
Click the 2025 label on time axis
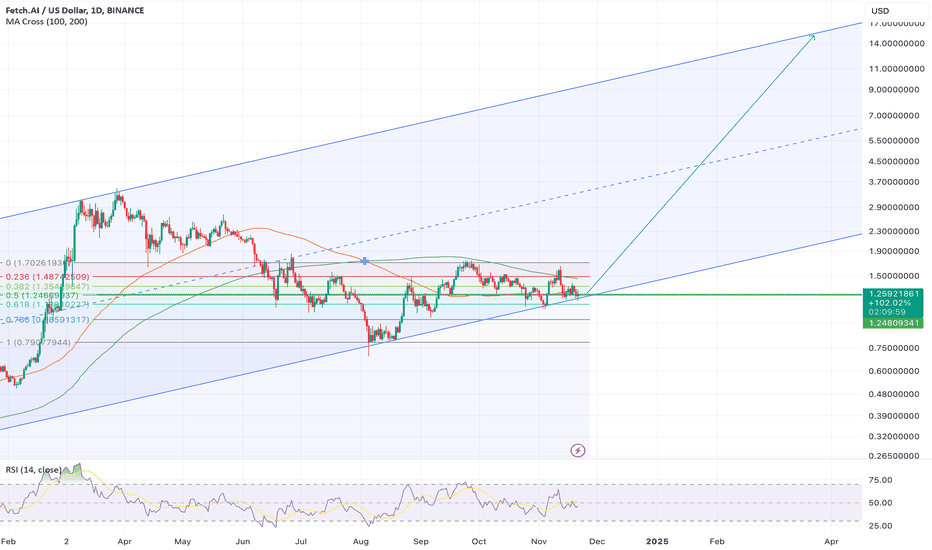click(x=657, y=542)
